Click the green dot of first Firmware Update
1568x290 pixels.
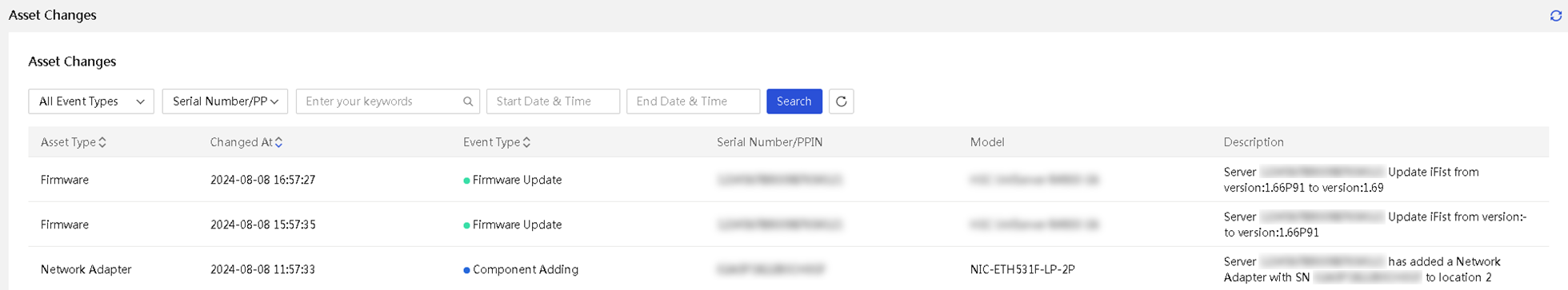point(466,181)
